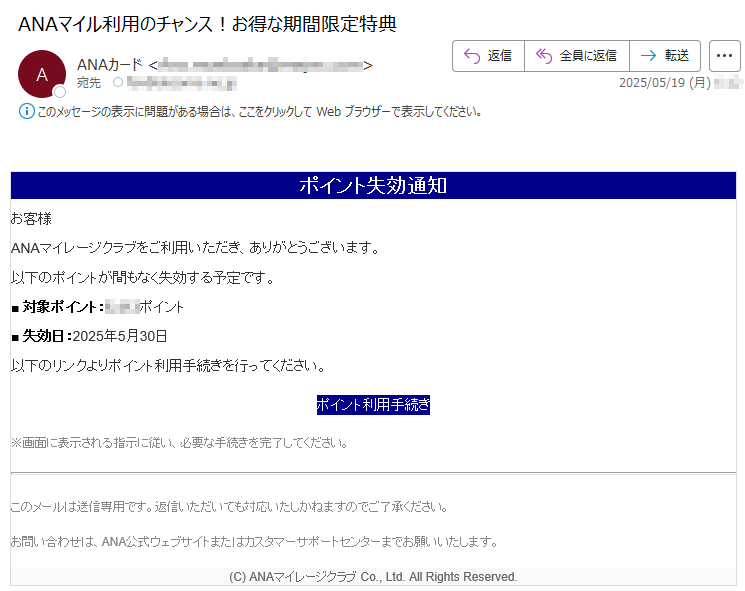
Task: Click the (C) ANAマイレージクラブ copyright footer
Action: click(373, 577)
